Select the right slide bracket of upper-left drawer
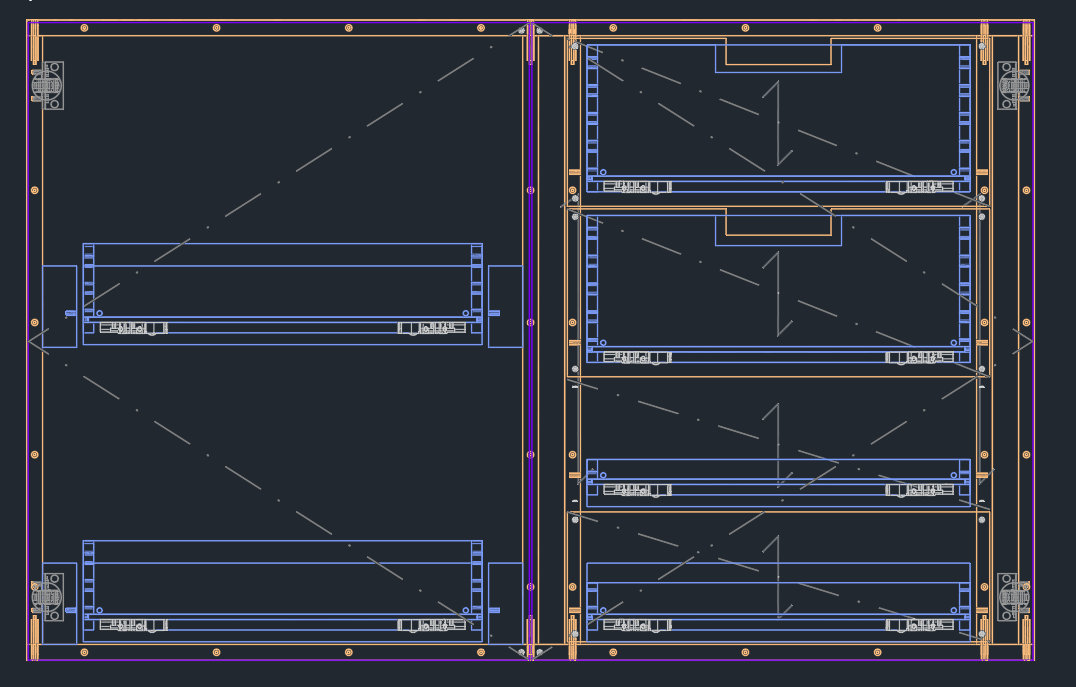The height and width of the screenshot is (687, 1076). pos(432,329)
